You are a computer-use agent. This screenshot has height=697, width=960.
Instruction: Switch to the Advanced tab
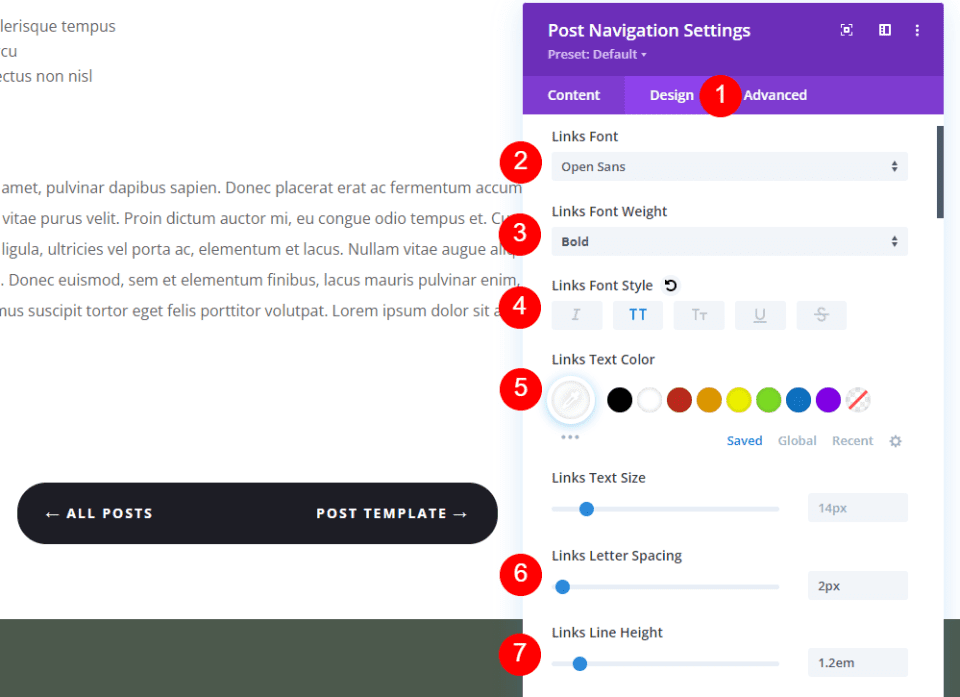[775, 95]
